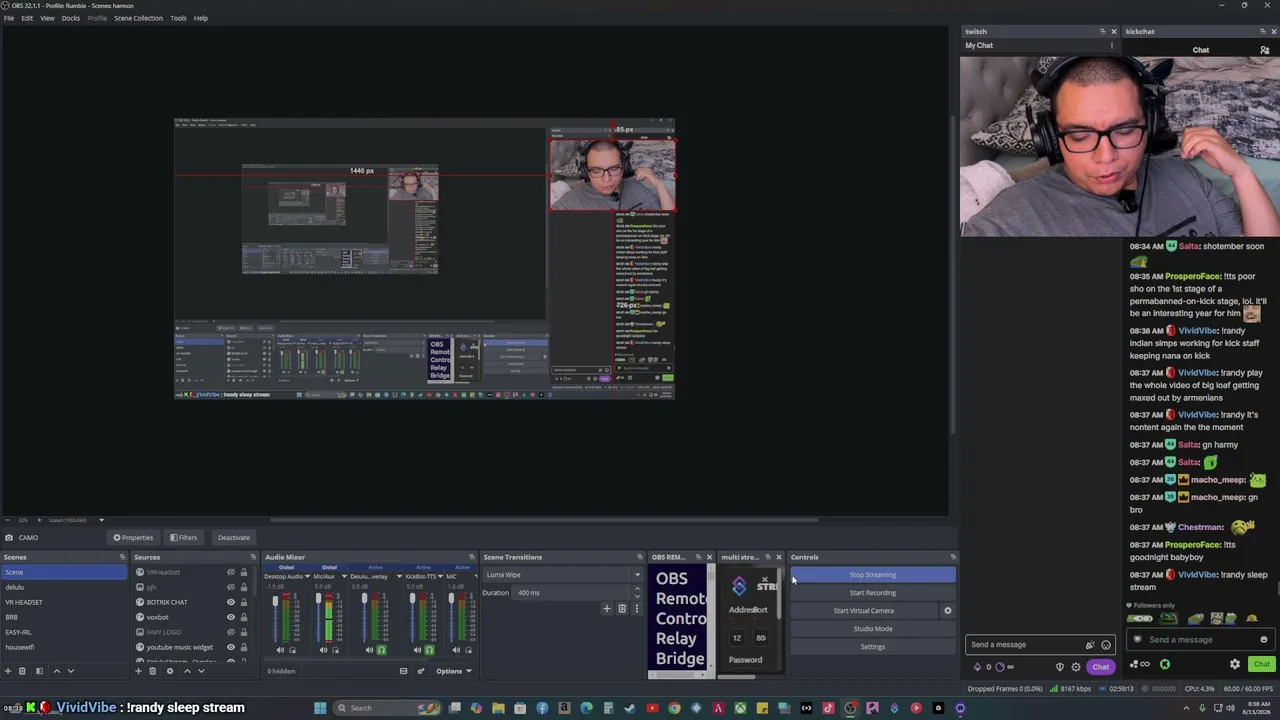Remove scene transition with the trash icon

(x=621, y=609)
